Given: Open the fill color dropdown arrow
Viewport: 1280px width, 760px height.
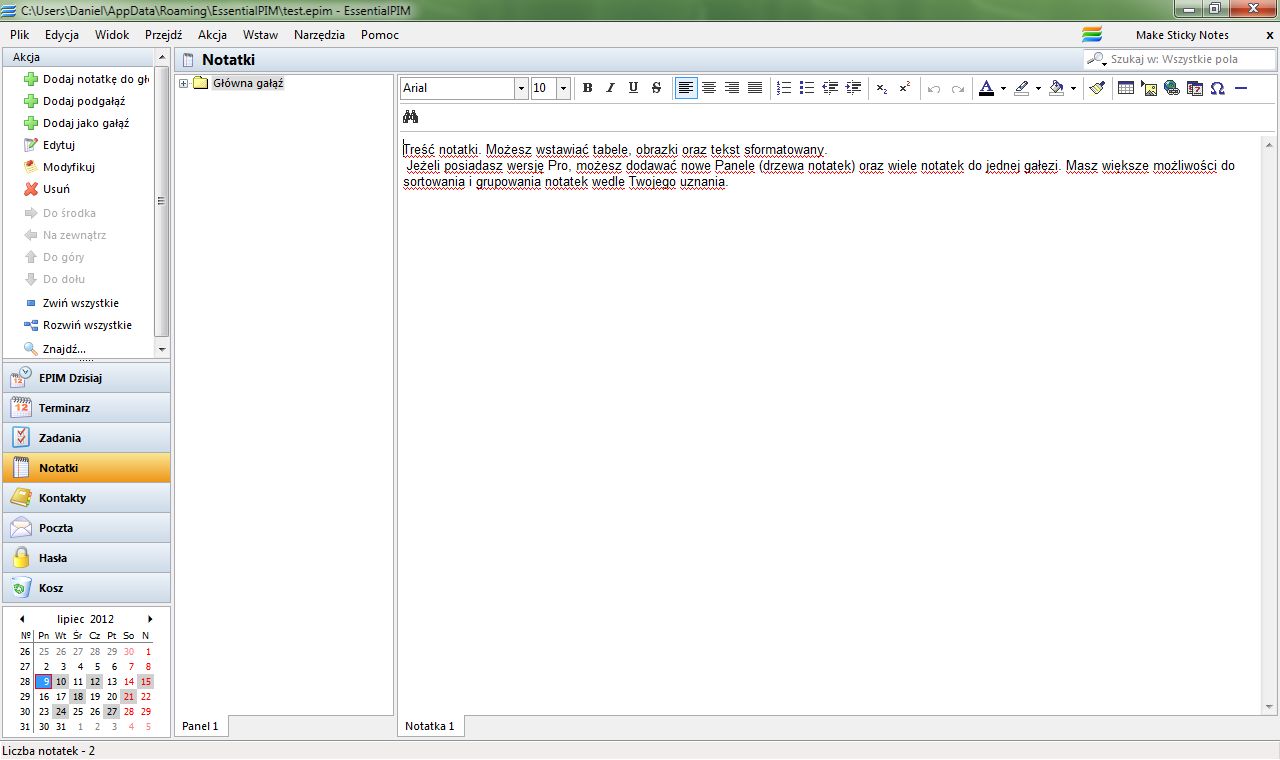Looking at the screenshot, I should coord(1073,88).
